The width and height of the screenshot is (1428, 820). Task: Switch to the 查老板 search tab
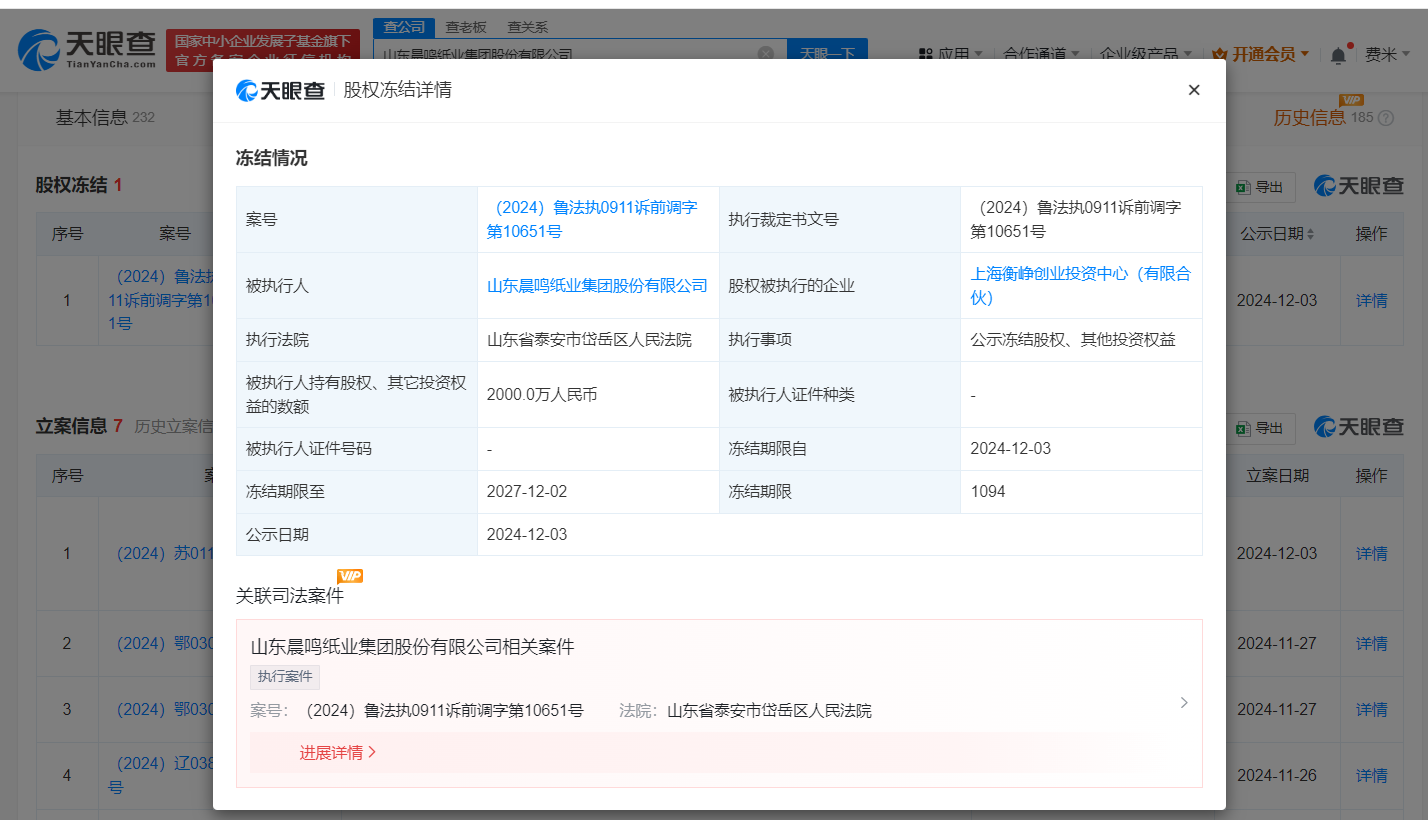tap(466, 27)
